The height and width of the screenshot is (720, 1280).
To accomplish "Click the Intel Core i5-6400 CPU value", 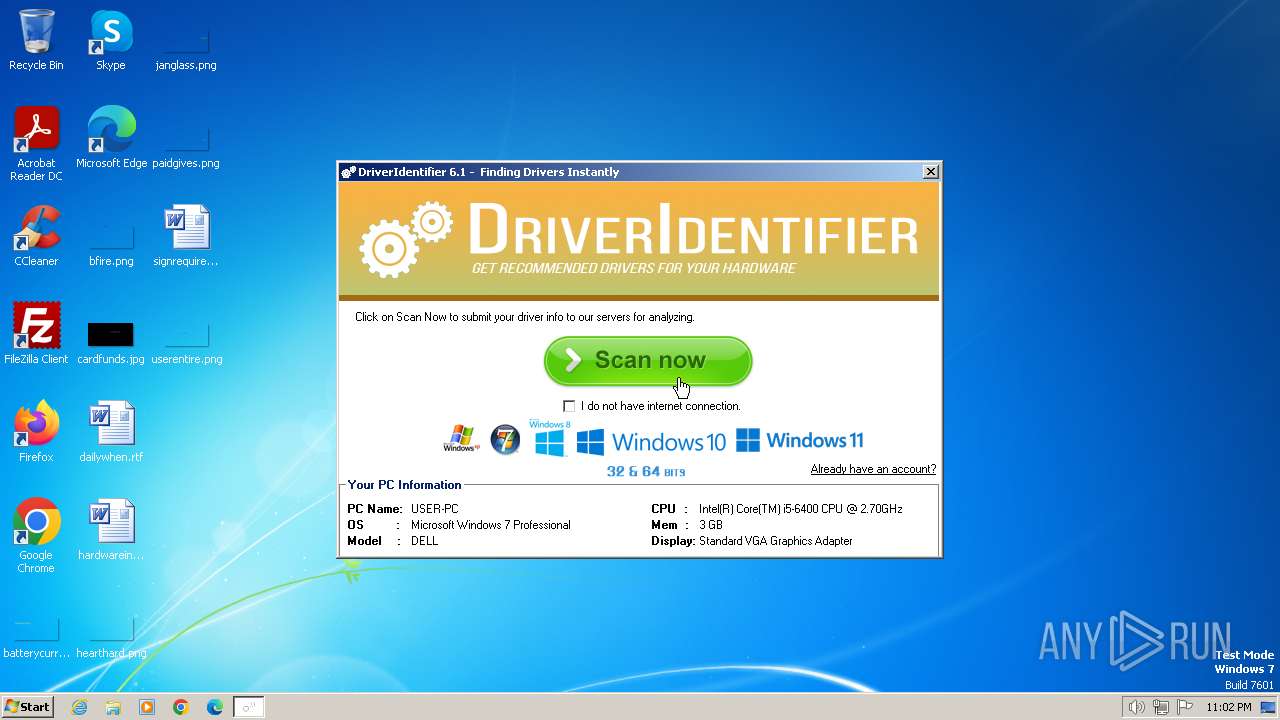I will [801, 509].
